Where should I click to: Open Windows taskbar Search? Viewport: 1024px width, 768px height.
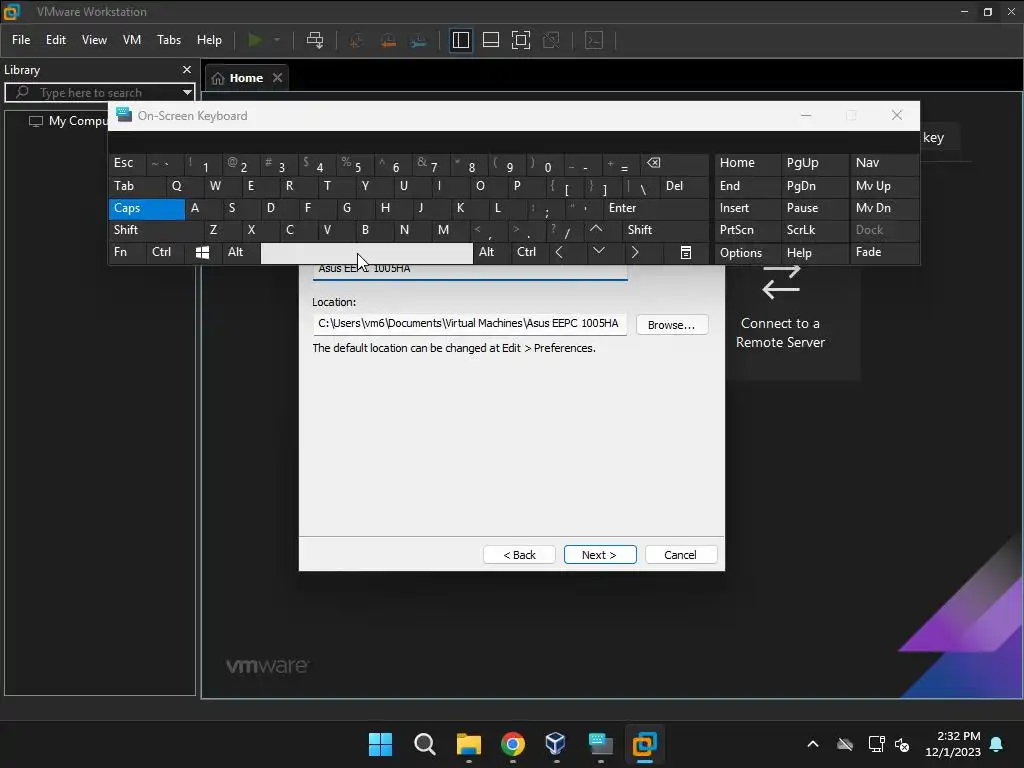coord(424,744)
